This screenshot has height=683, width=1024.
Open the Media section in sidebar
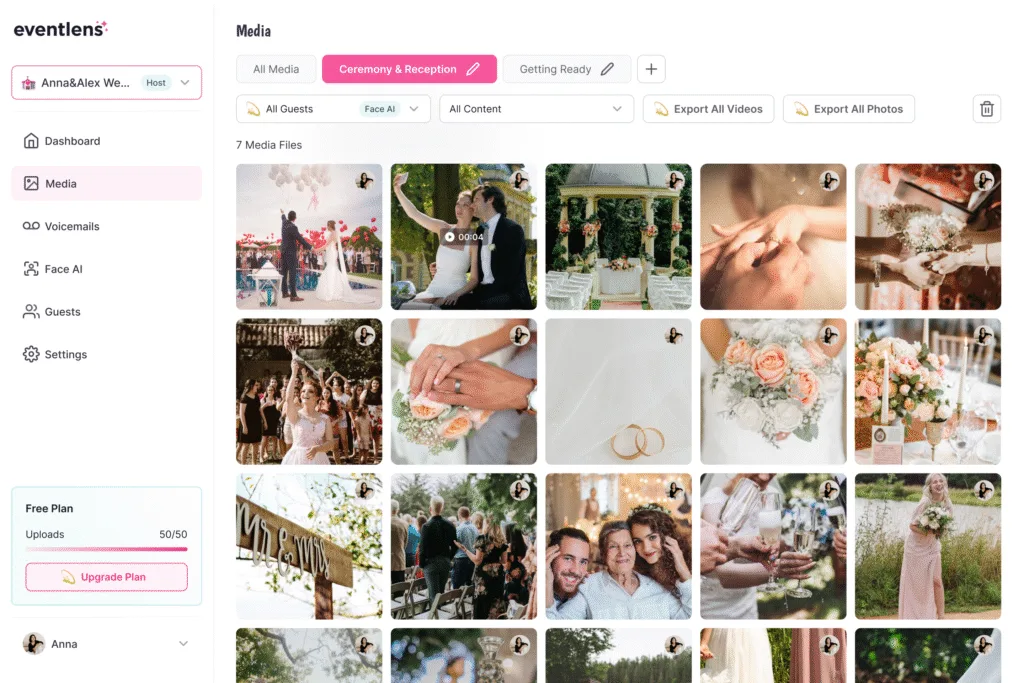[106, 183]
